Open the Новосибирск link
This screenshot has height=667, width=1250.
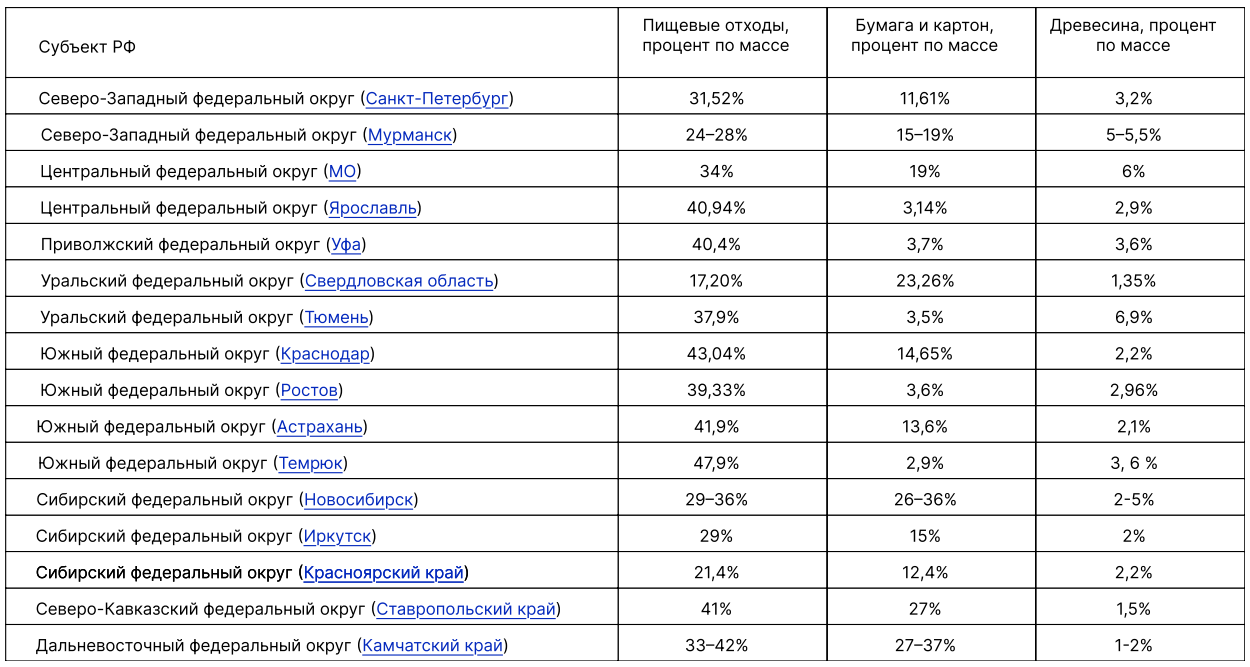[358, 500]
